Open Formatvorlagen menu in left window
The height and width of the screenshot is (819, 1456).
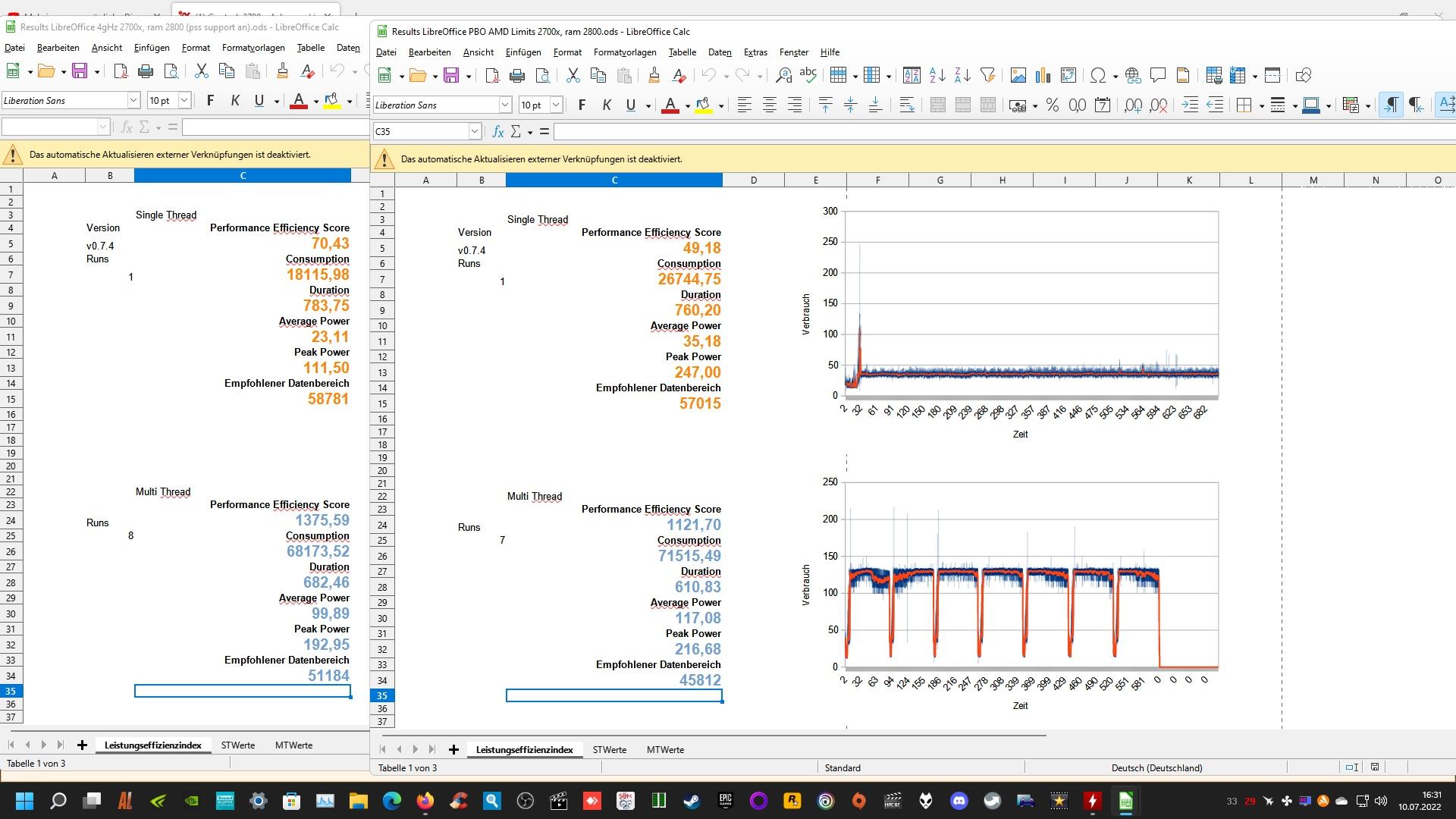(x=253, y=48)
